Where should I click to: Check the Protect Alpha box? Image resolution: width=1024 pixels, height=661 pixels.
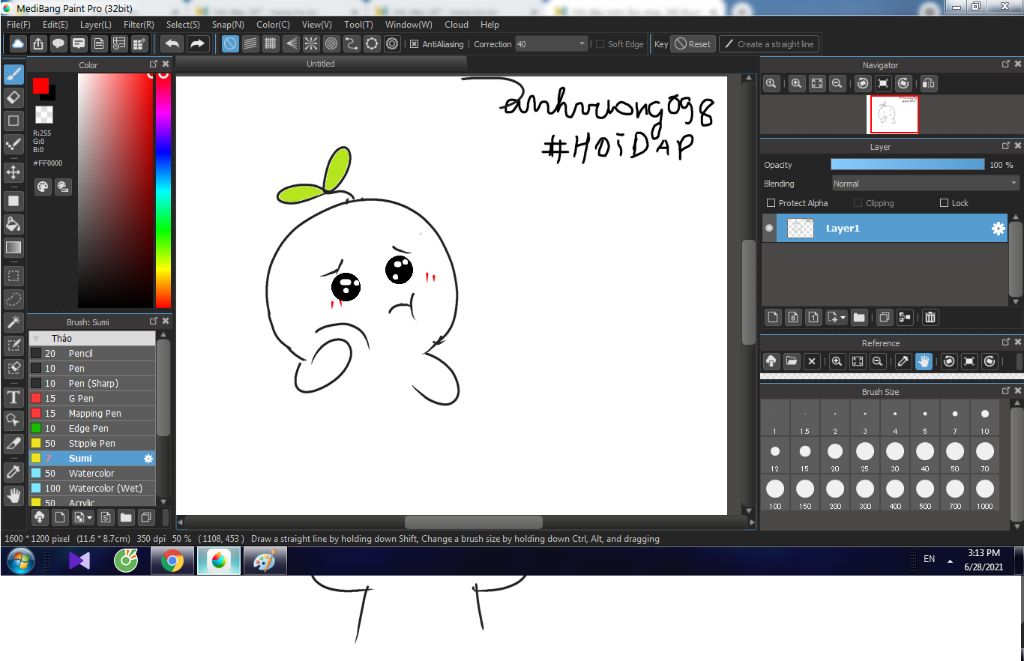[x=771, y=203]
